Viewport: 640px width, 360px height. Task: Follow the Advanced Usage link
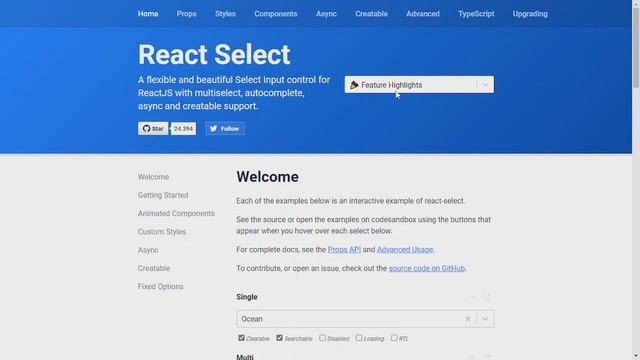[x=404, y=249]
